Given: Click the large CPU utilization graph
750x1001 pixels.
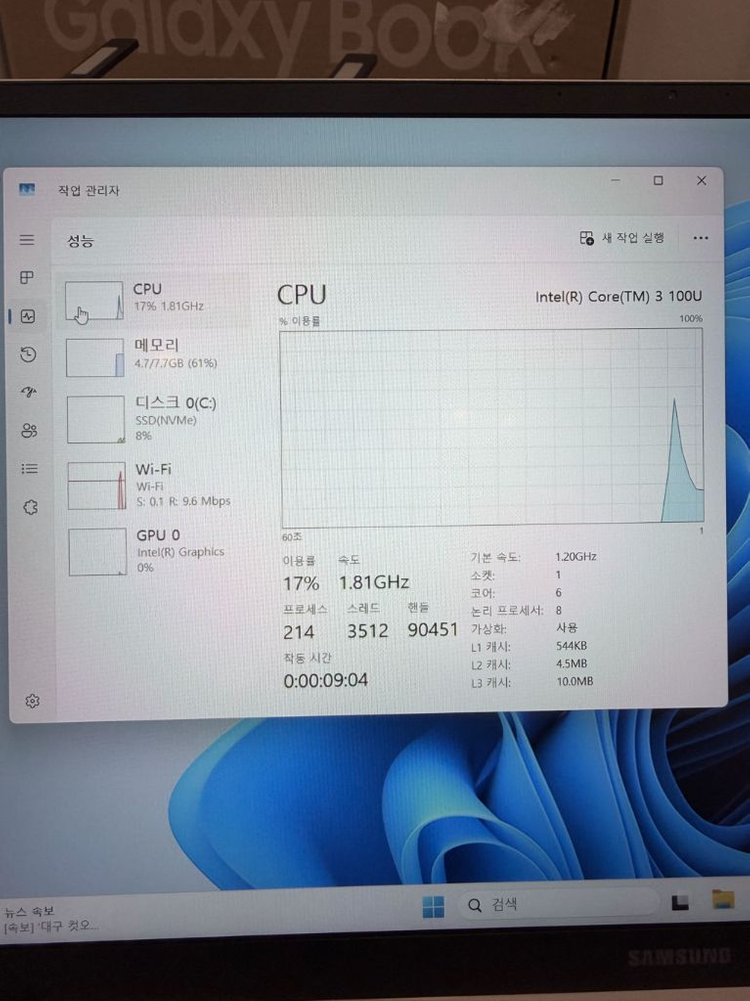Looking at the screenshot, I should tap(492, 426).
